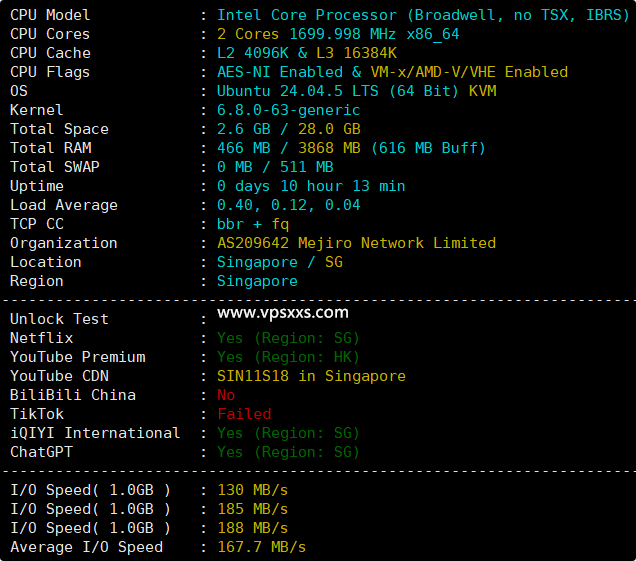636x561 pixels.
Task: Select the "BiliBili China" label
Action: (x=73, y=395)
